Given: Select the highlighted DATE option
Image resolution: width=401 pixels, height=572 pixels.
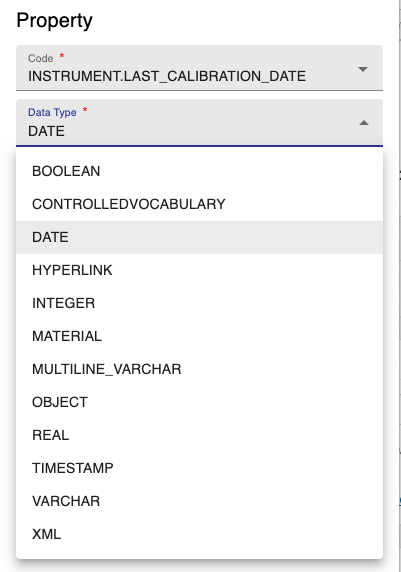Looking at the screenshot, I should click(x=199, y=237).
